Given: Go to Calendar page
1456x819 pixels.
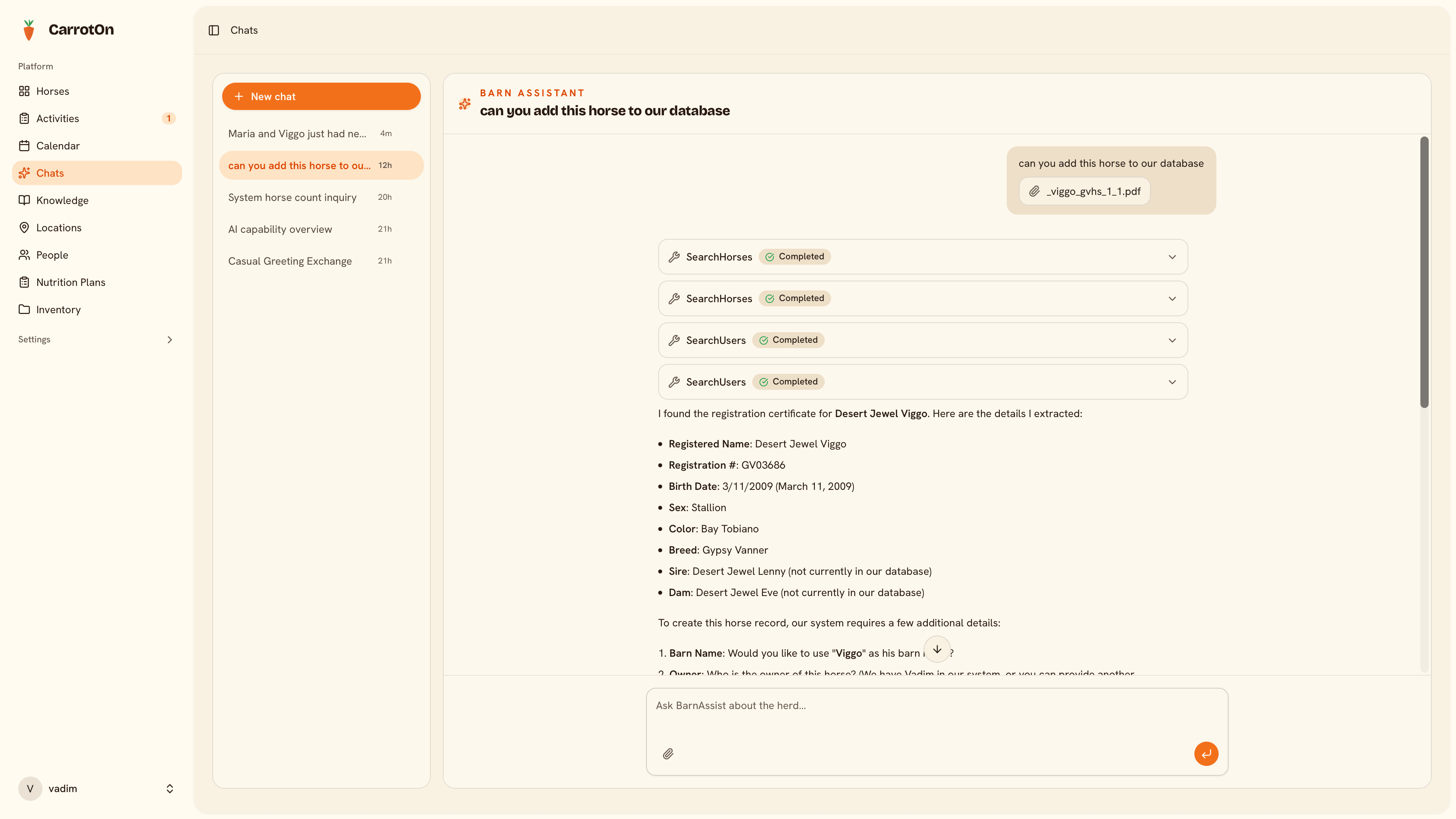Looking at the screenshot, I should click(97, 146).
